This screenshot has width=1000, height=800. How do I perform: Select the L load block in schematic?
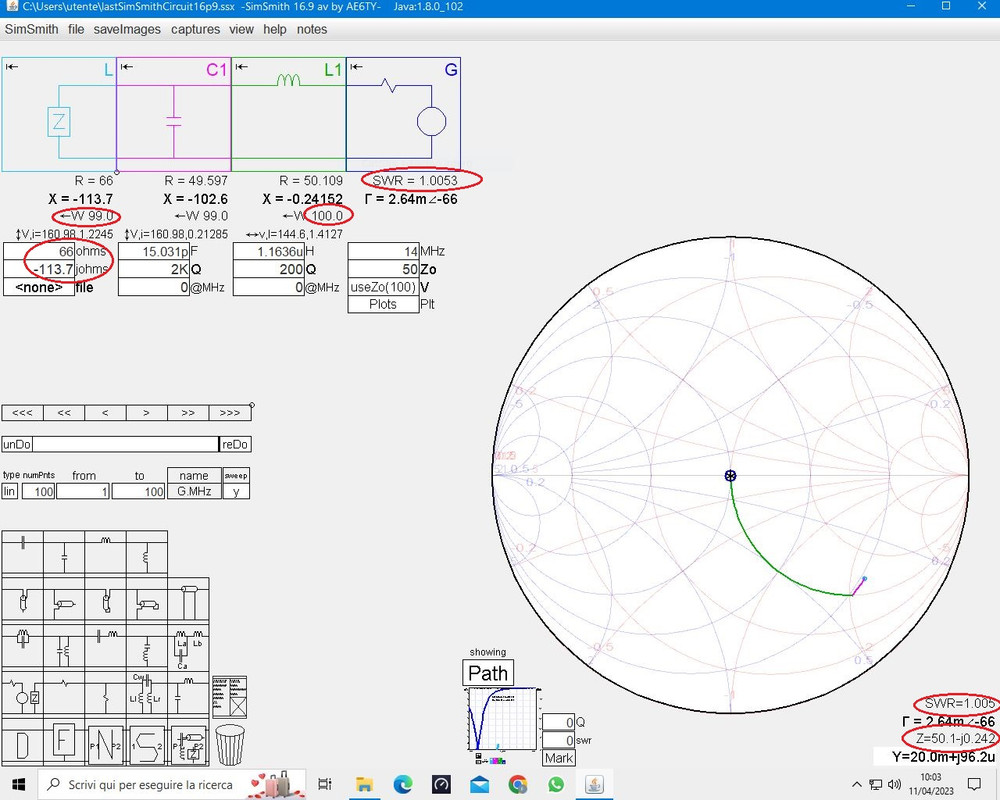tap(59, 115)
